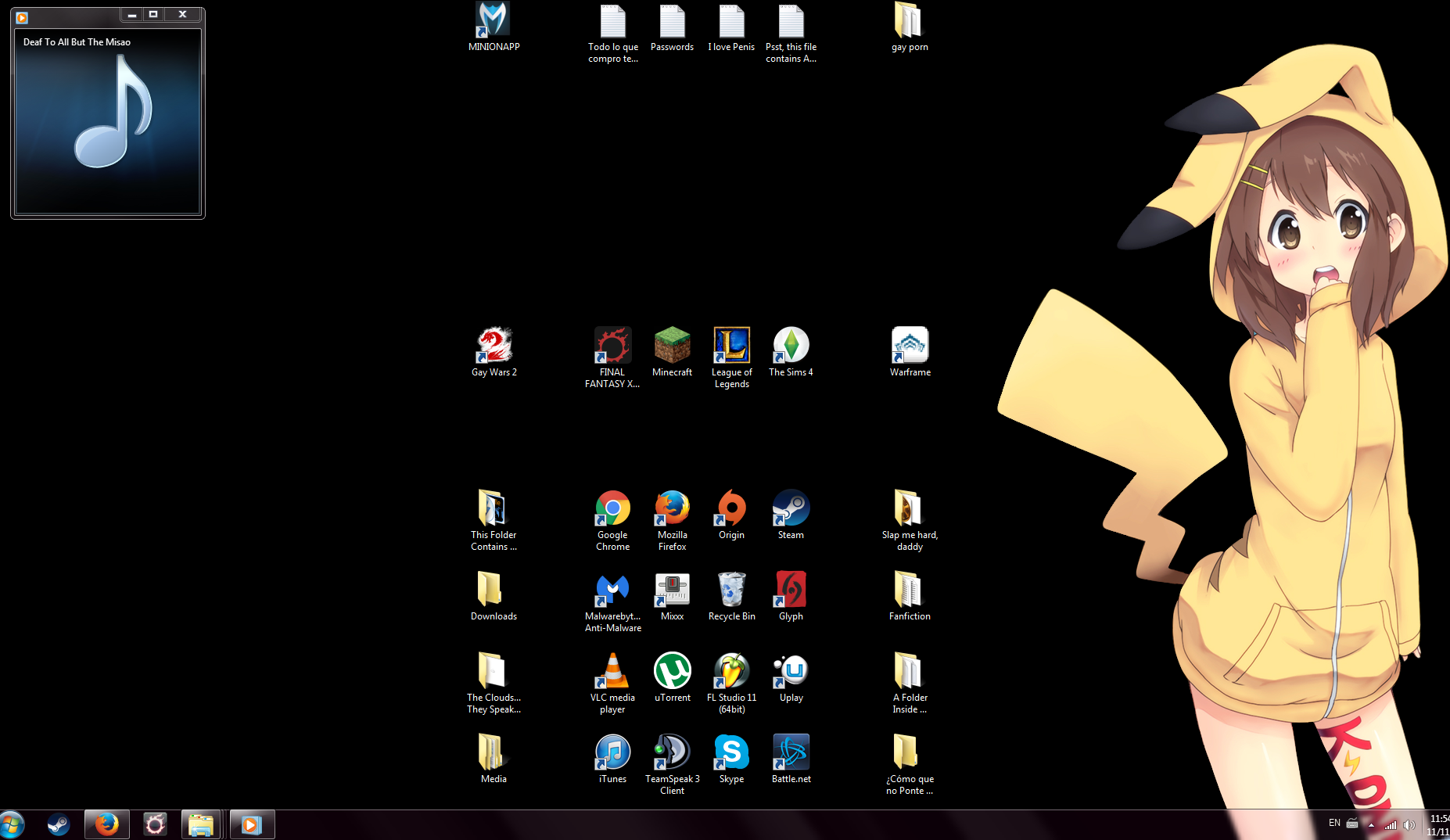This screenshot has height=840, width=1450.
Task: Open the Passwords text file
Action: tap(673, 28)
